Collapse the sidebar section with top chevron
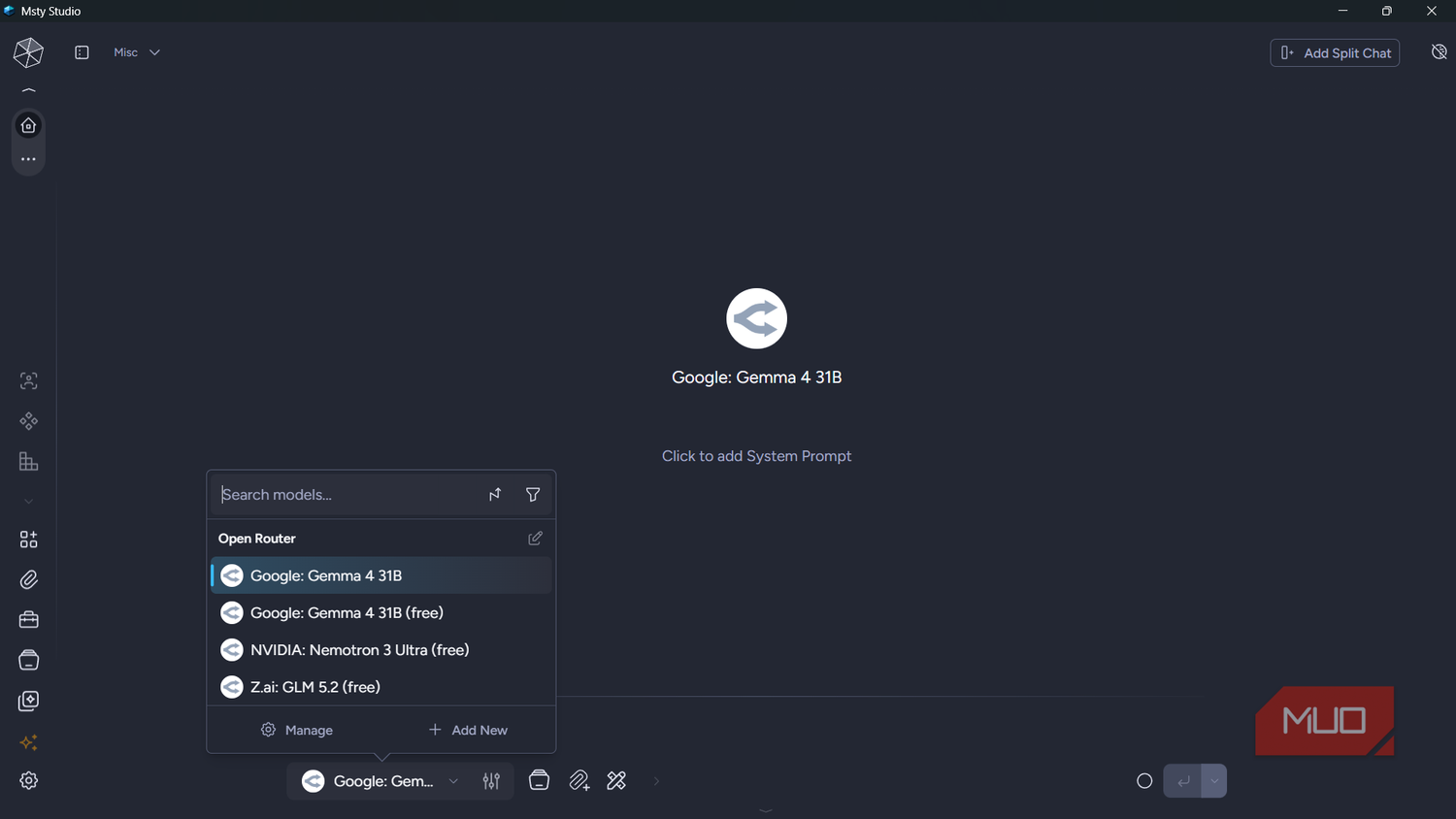 [x=28, y=90]
